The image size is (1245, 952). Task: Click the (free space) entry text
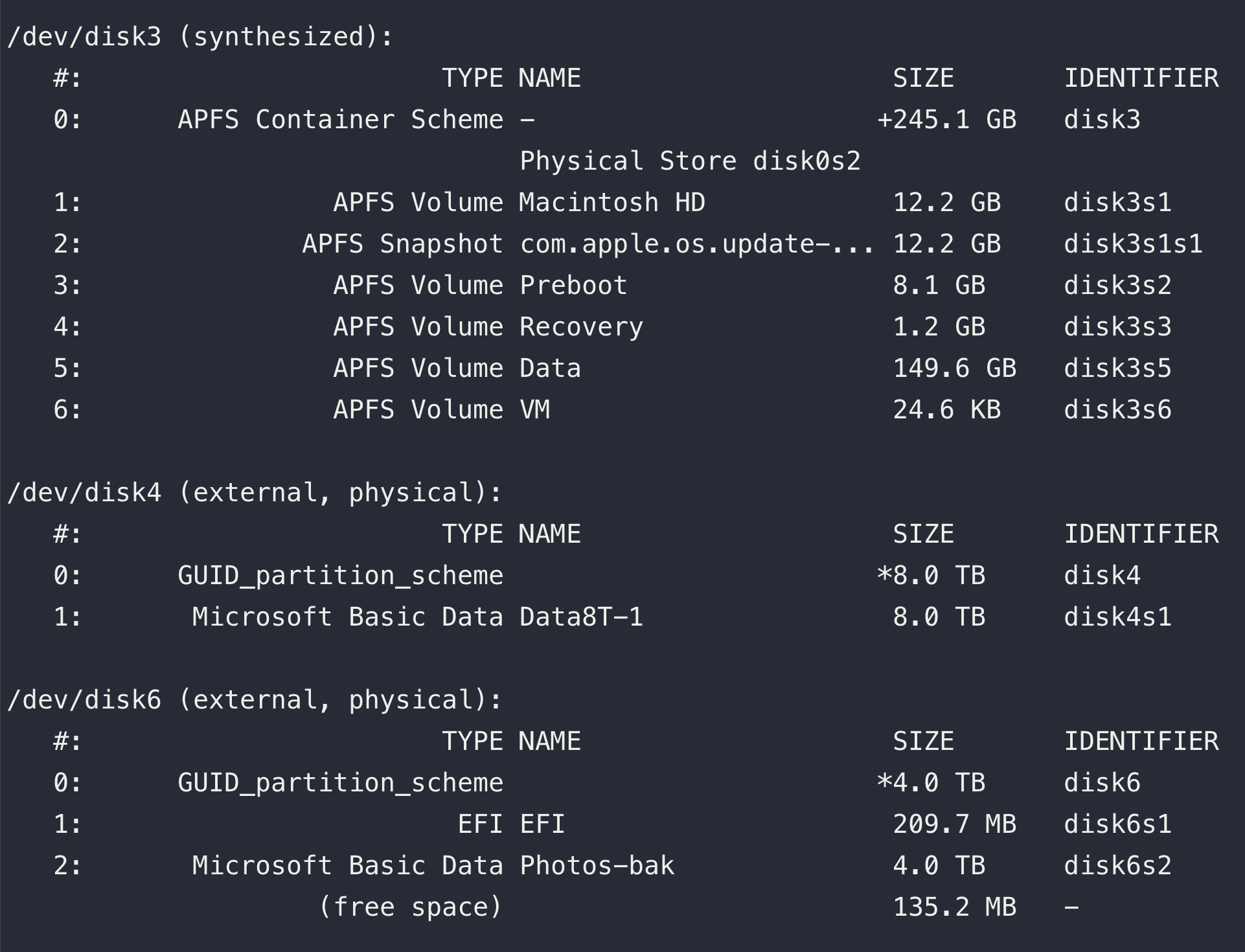(x=411, y=907)
